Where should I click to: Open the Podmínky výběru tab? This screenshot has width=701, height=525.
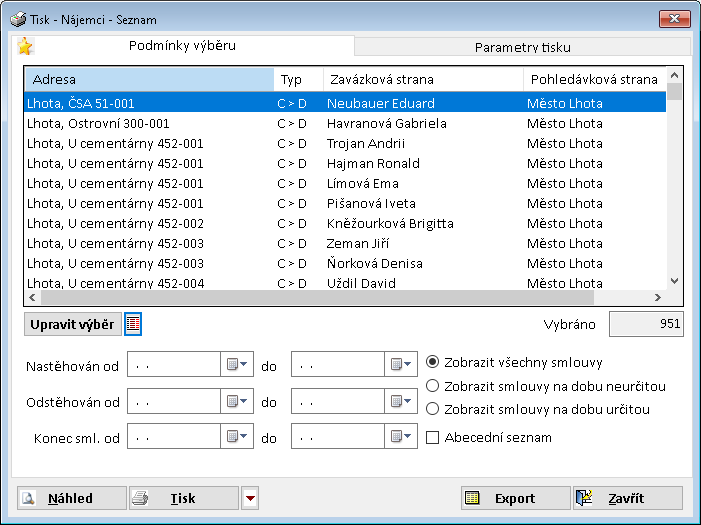183,45
